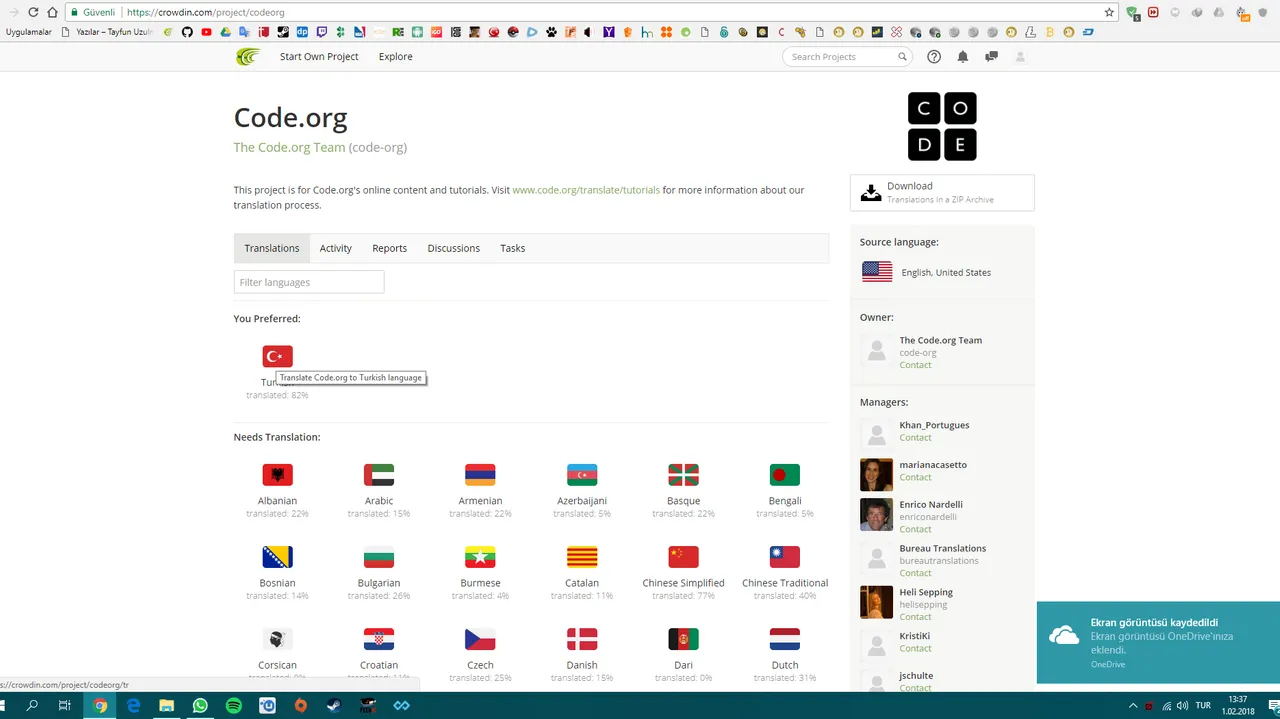Click inside Filter languages field
1280x719 pixels.
309,282
